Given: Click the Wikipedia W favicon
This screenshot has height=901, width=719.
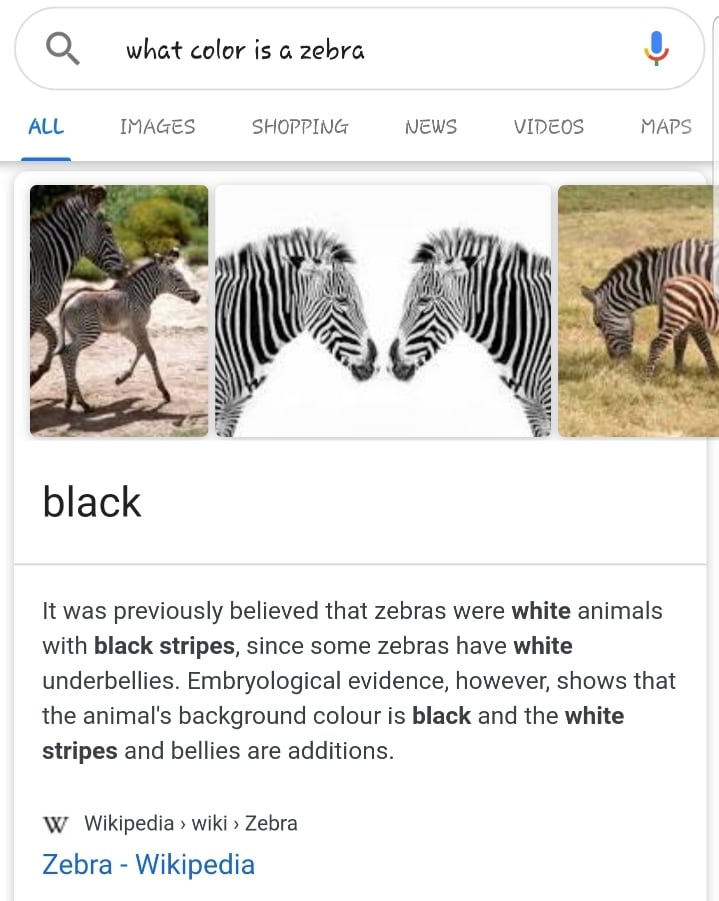Looking at the screenshot, I should coord(55,825).
